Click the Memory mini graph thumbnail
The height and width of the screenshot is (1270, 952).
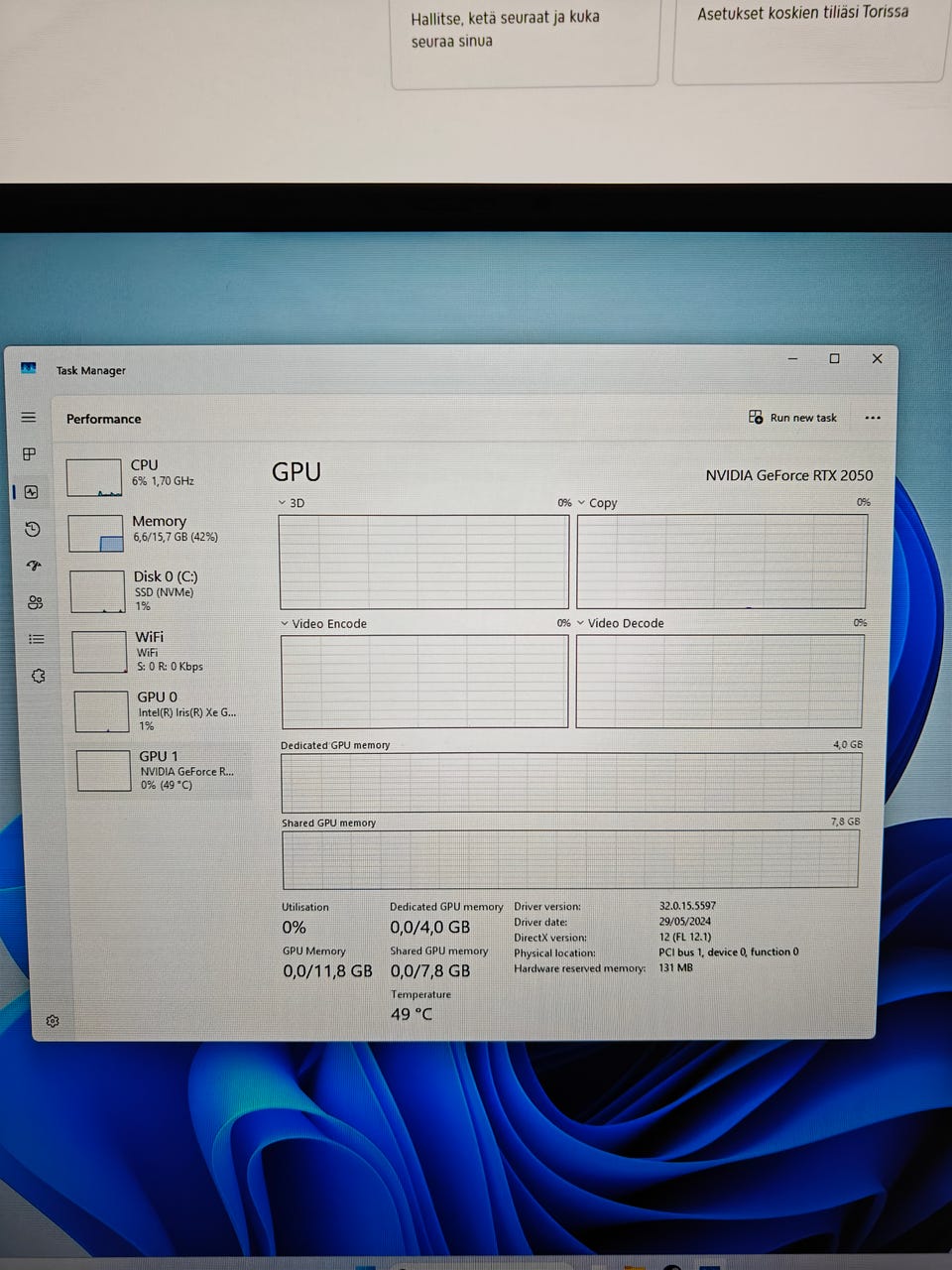tap(95, 533)
